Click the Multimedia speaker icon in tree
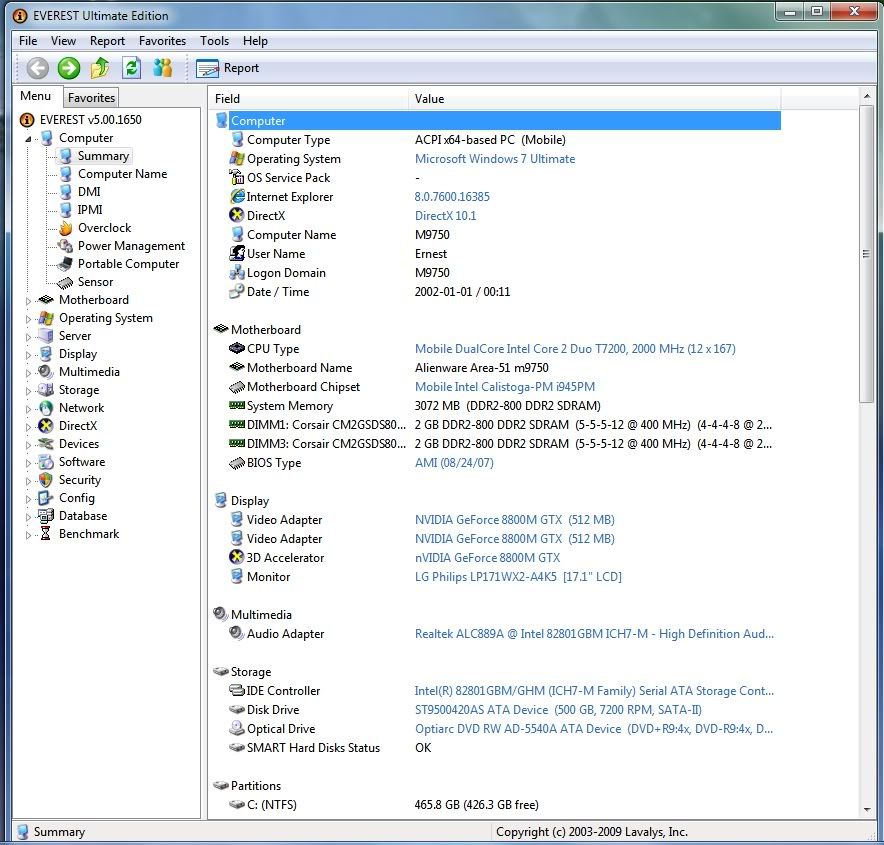 [46, 372]
